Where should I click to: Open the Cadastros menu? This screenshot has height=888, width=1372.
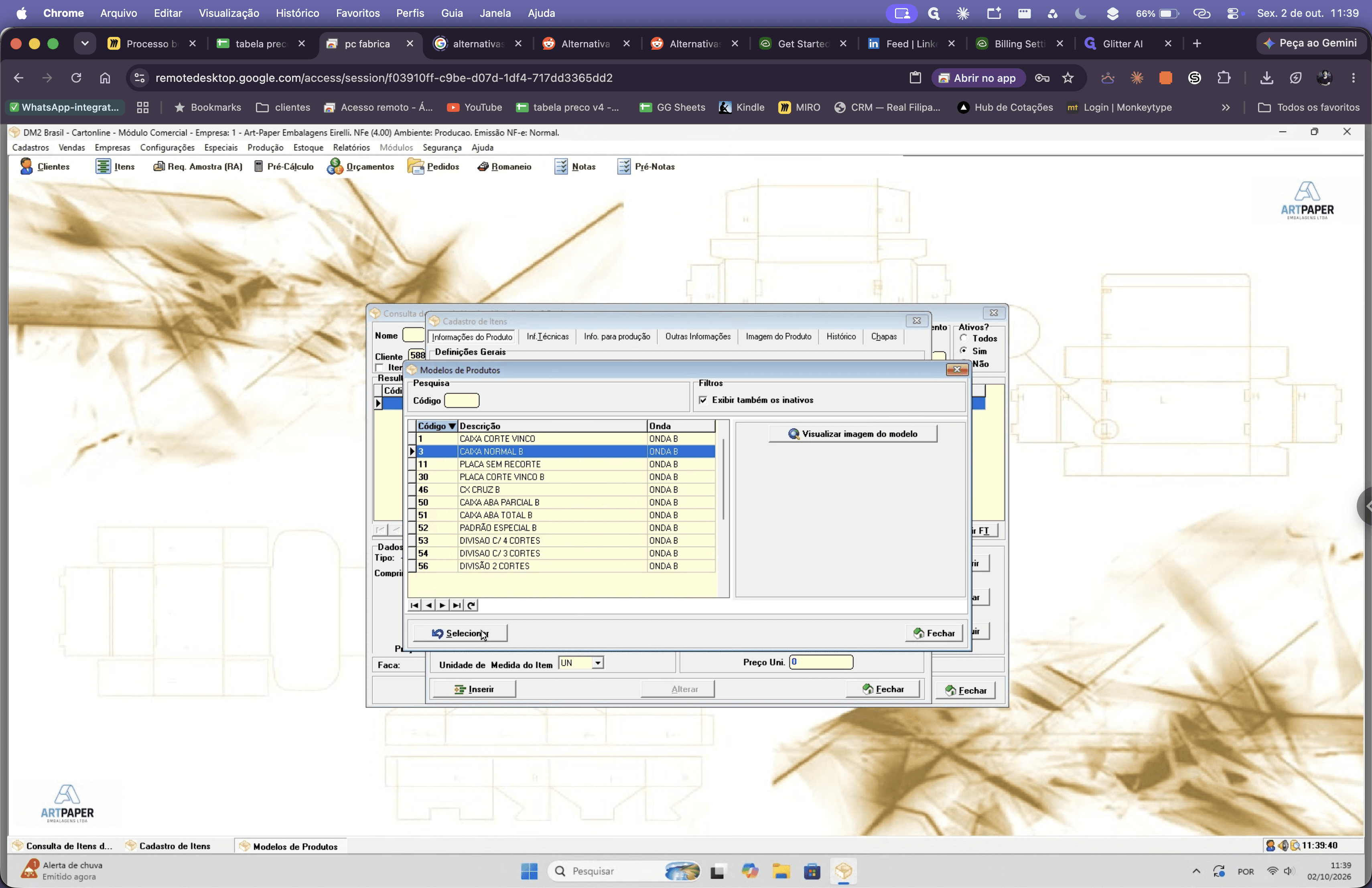point(30,148)
